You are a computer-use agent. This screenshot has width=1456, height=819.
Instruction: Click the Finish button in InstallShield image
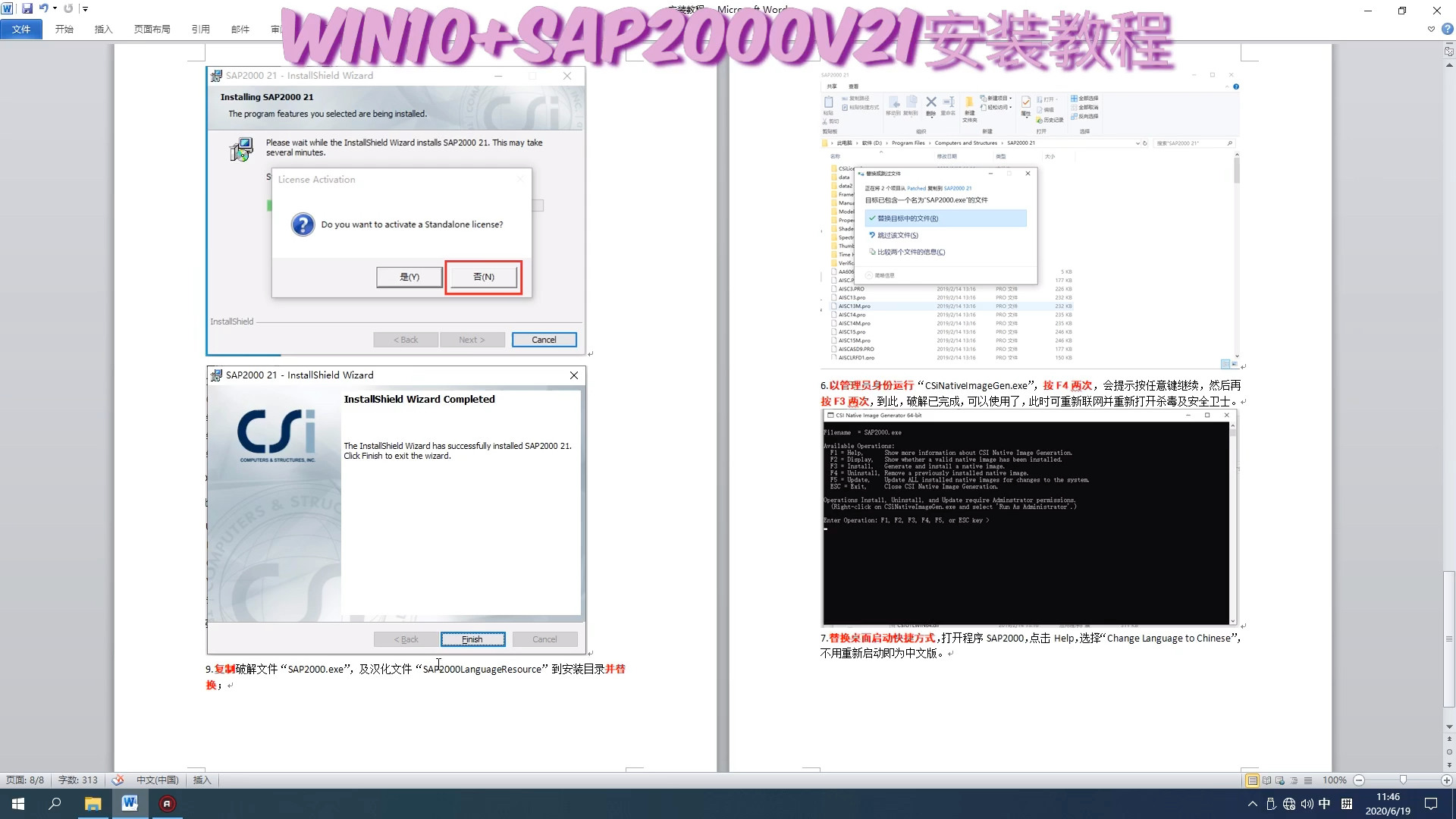click(472, 639)
